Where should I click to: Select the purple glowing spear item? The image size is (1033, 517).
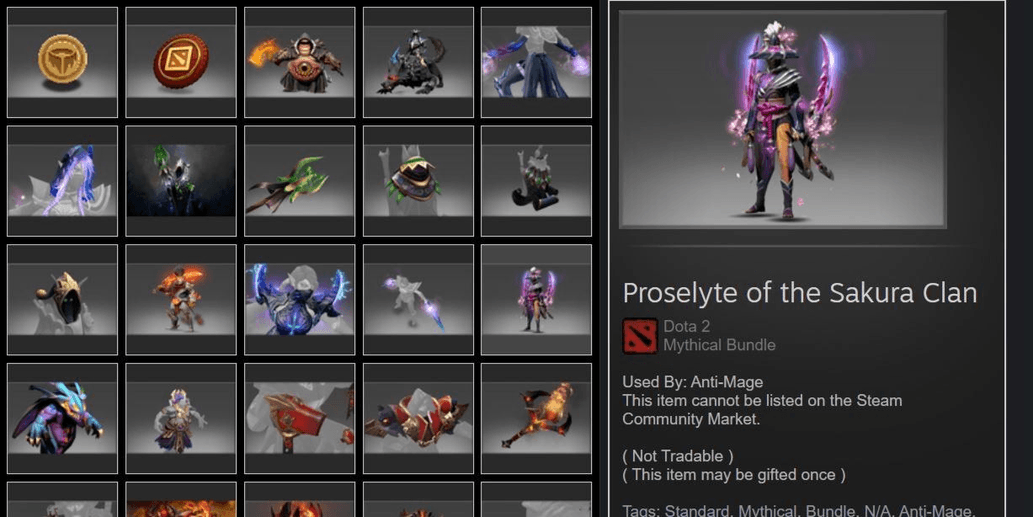[x=418, y=299]
